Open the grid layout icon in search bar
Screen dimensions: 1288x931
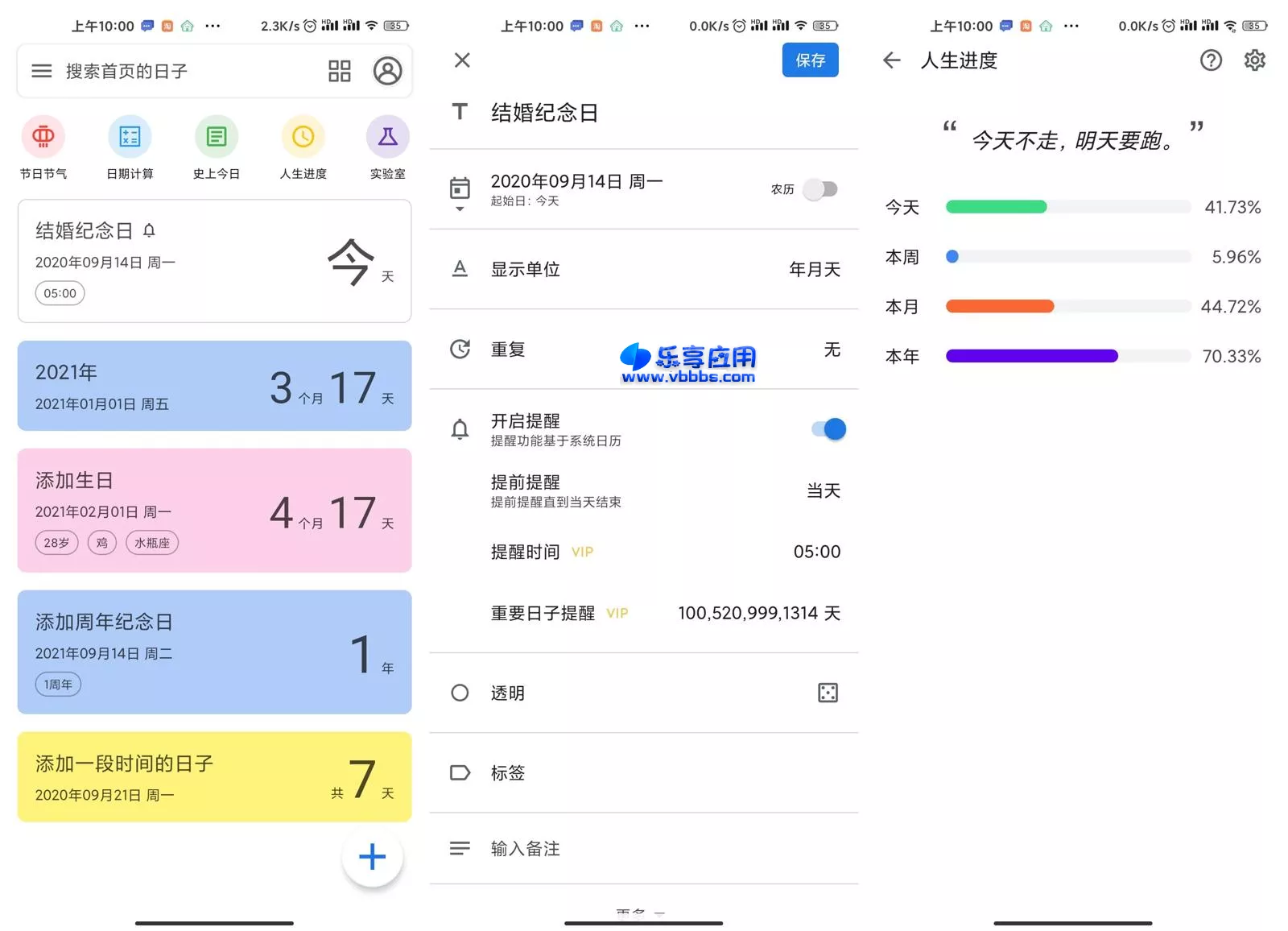point(339,71)
